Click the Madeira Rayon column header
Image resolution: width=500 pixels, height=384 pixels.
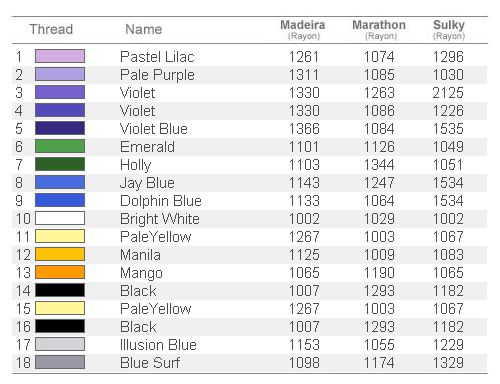click(x=303, y=30)
